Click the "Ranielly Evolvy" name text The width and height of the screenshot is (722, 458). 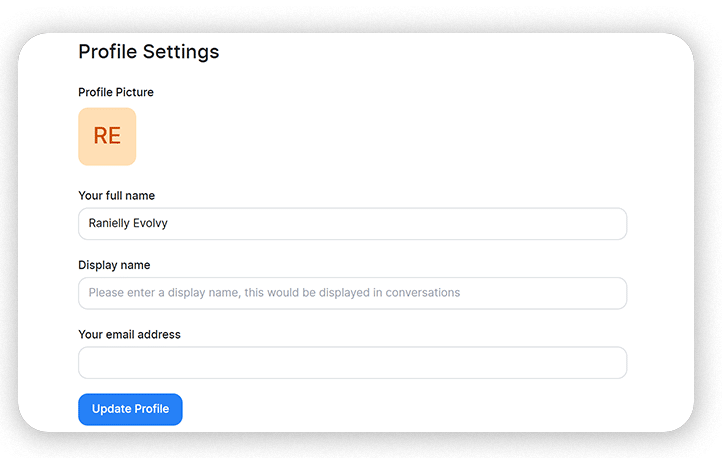point(128,224)
